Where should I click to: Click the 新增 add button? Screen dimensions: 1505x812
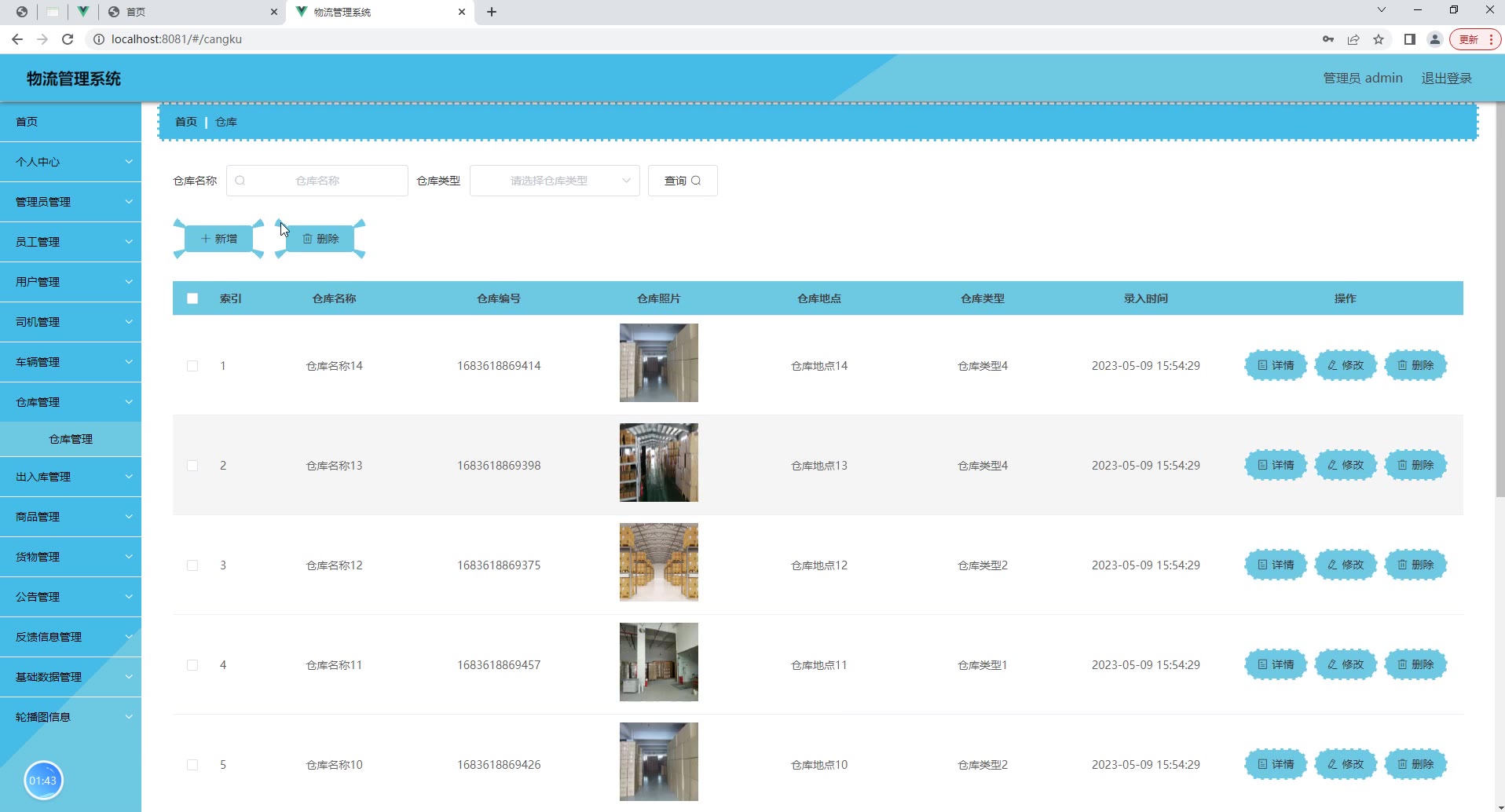(219, 239)
